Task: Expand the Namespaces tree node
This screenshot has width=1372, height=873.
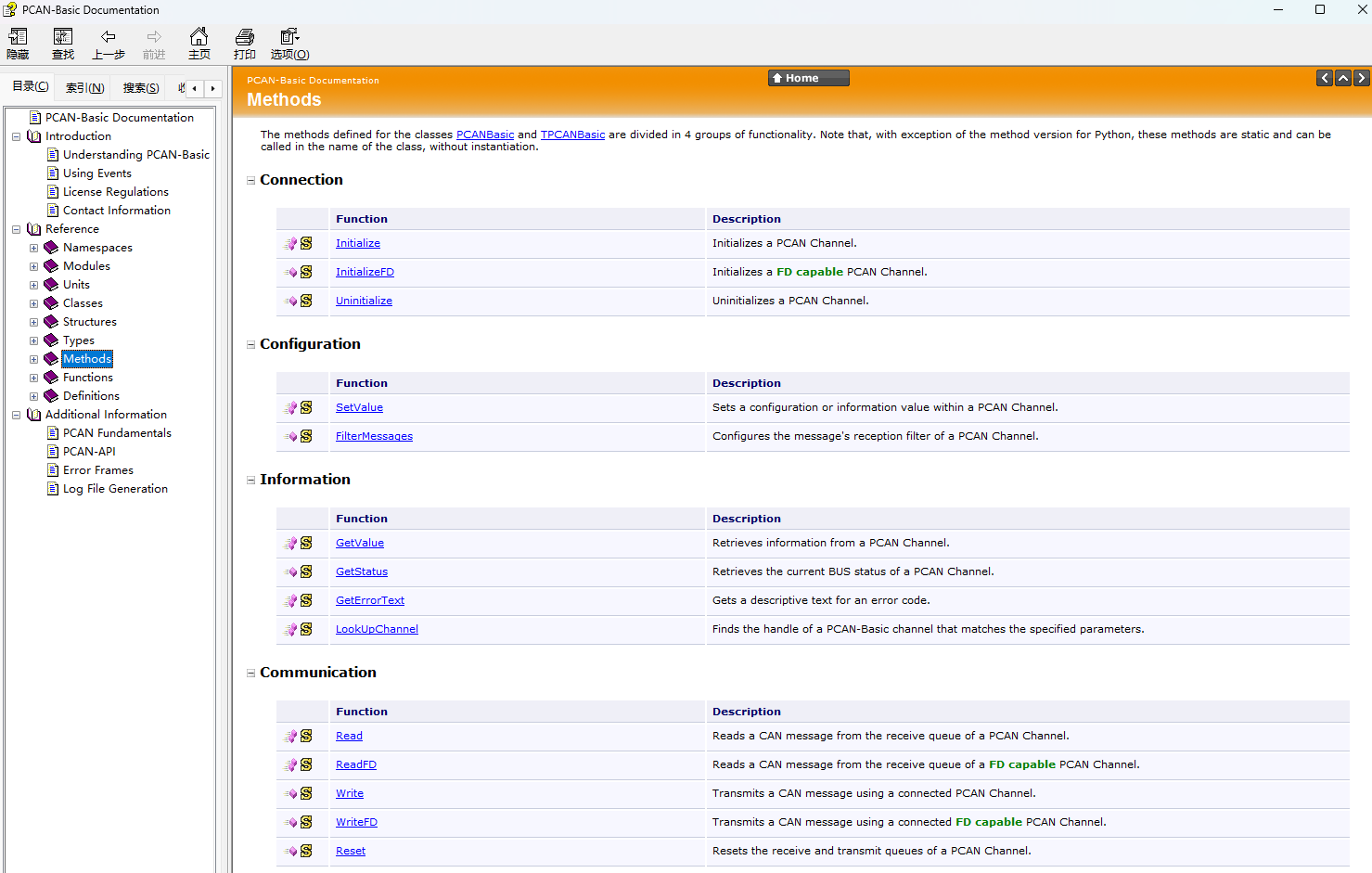Action: 33,248
